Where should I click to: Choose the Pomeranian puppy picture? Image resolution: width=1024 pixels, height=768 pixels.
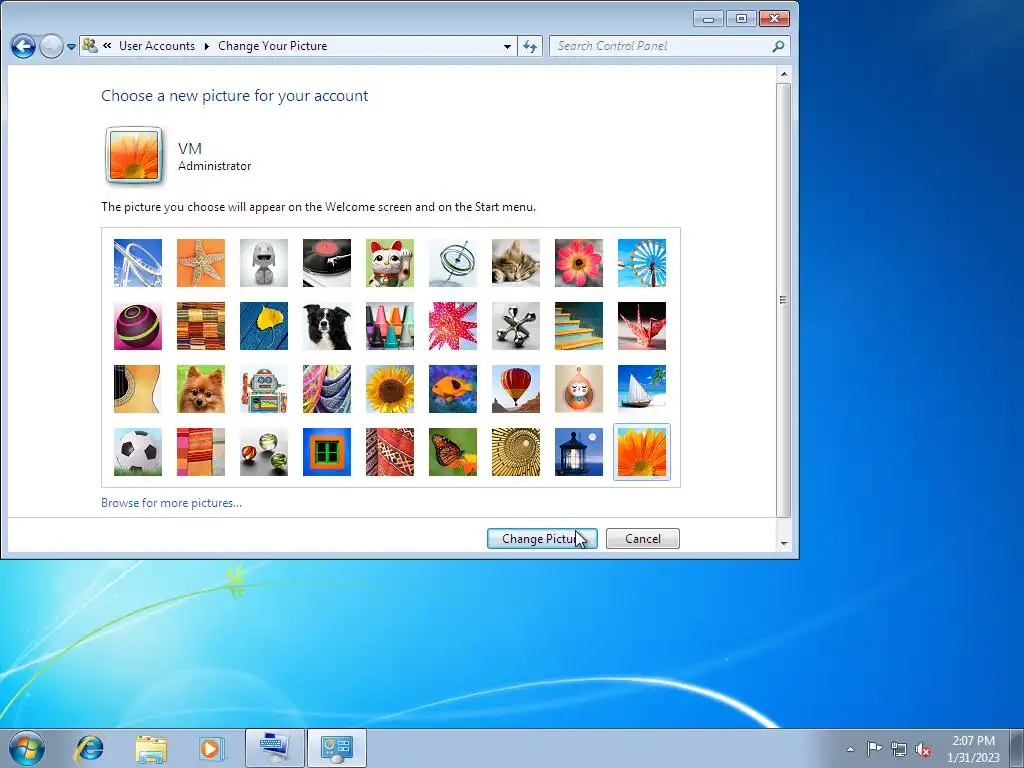[200, 389]
